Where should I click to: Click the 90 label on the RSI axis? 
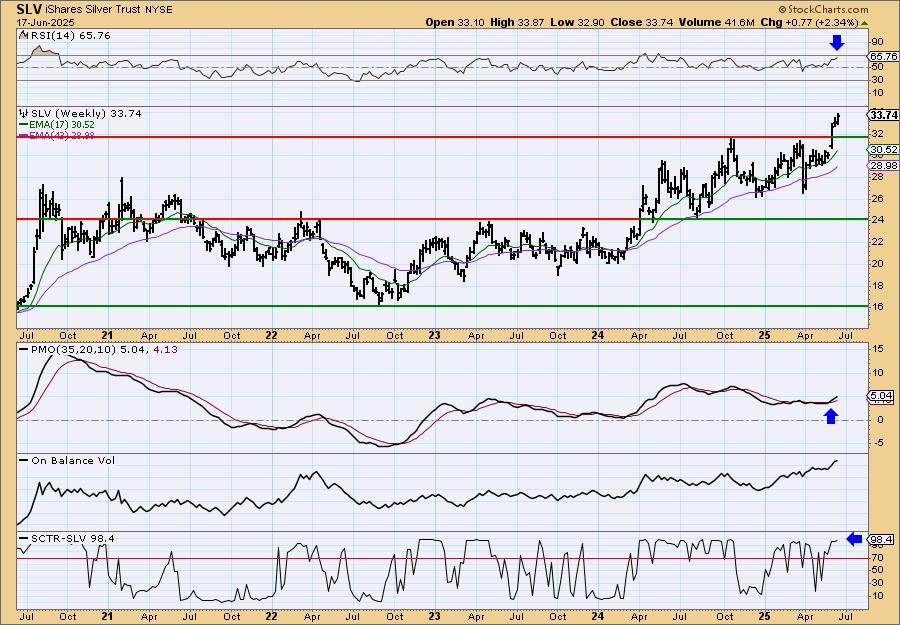(877, 41)
